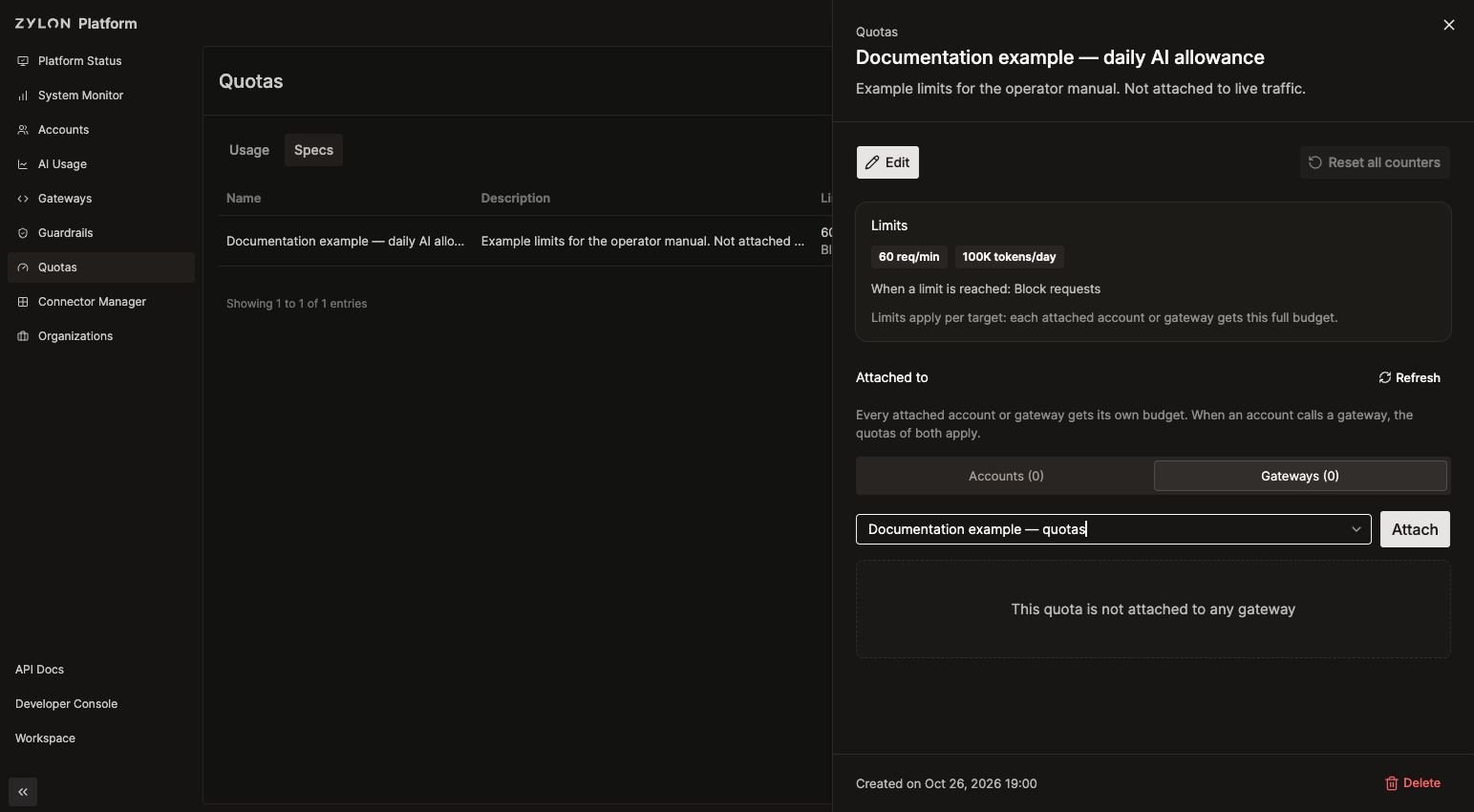Close the quota details panel
The height and width of the screenshot is (812, 1474).
click(1449, 25)
